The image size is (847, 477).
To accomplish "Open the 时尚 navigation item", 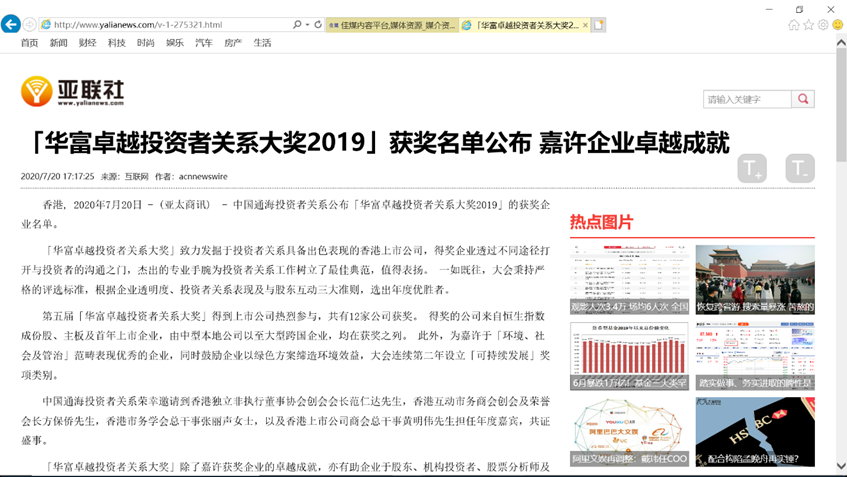I will click(x=145, y=43).
